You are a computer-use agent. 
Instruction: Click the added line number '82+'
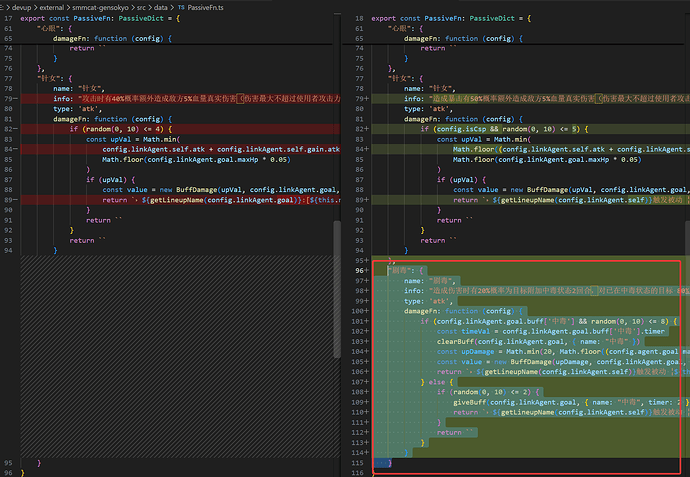coord(362,129)
